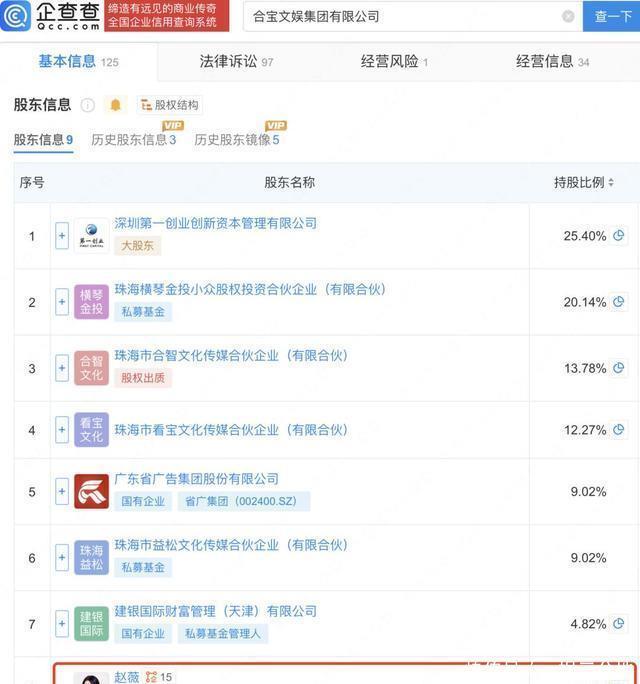Switch to 经营风险 tab
This screenshot has height=684, width=640.
(x=394, y=62)
